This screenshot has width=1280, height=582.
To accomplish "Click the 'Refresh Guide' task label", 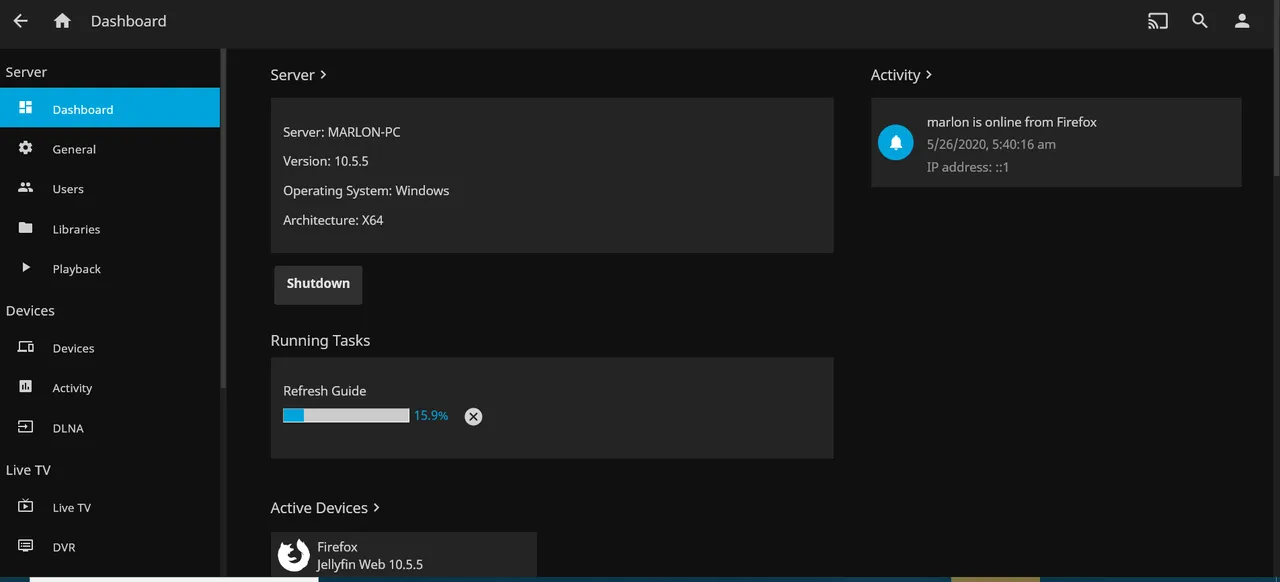I will [325, 391].
